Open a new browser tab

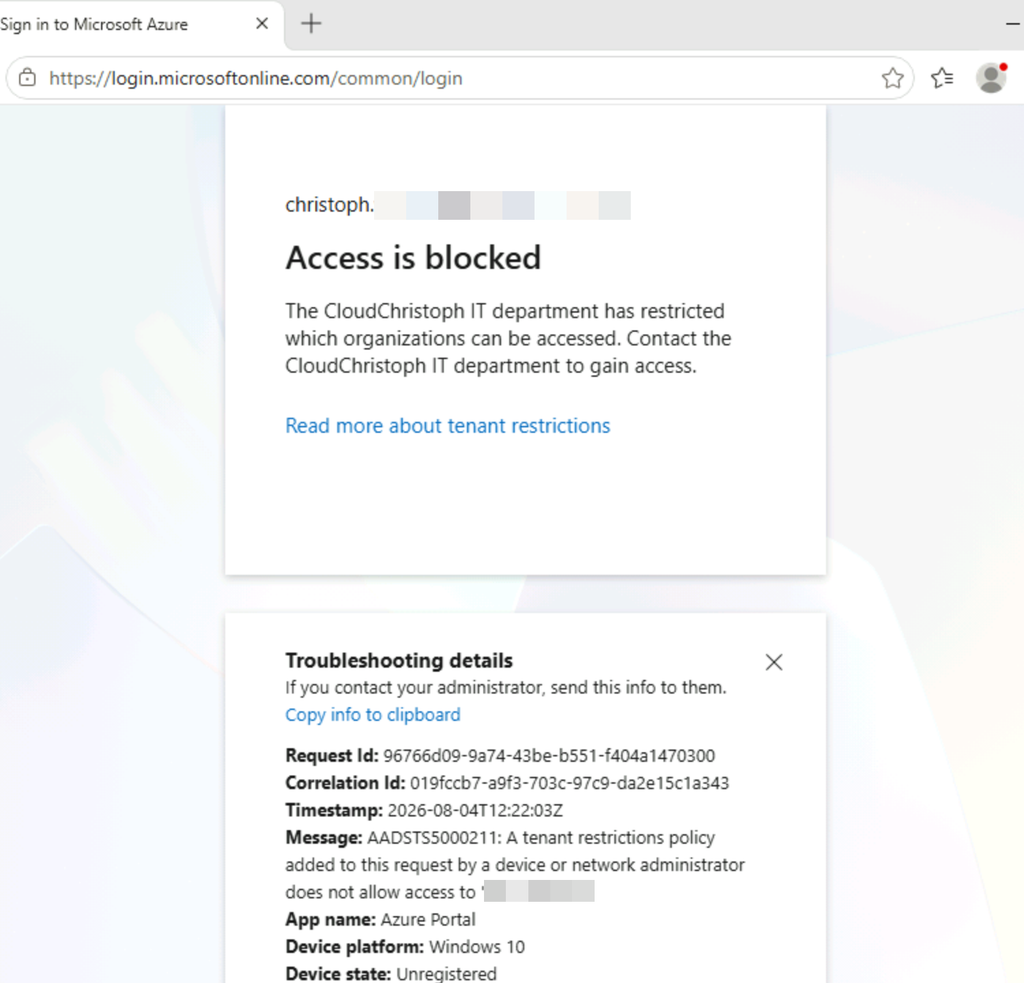(x=312, y=24)
